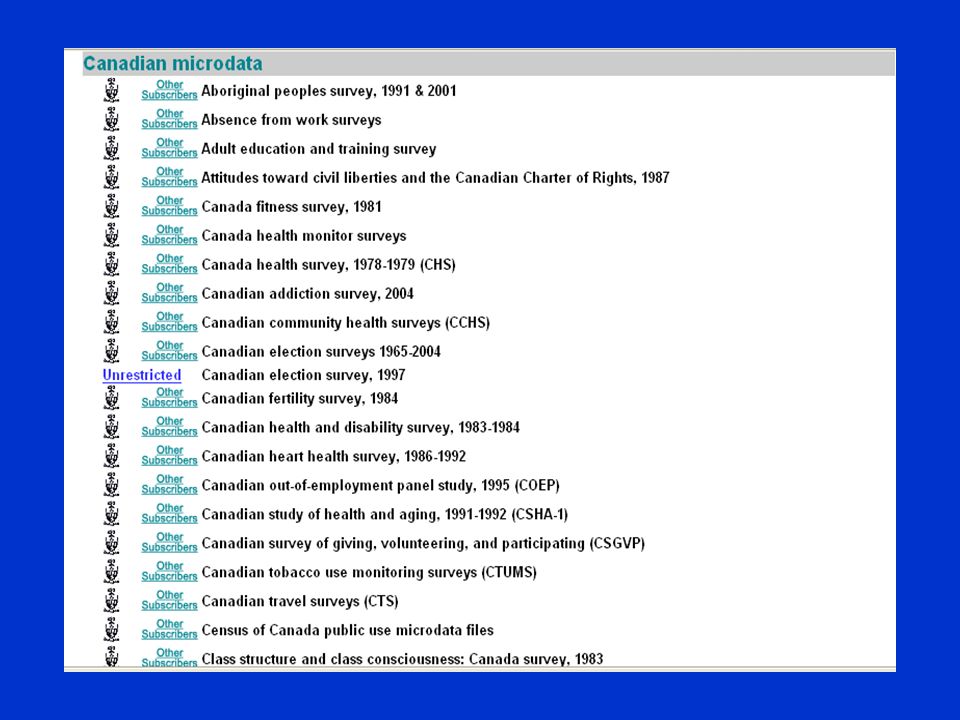Click text 'Canadian community health surveys (CCHS)'
Screen dimensions: 960x720
(346, 323)
